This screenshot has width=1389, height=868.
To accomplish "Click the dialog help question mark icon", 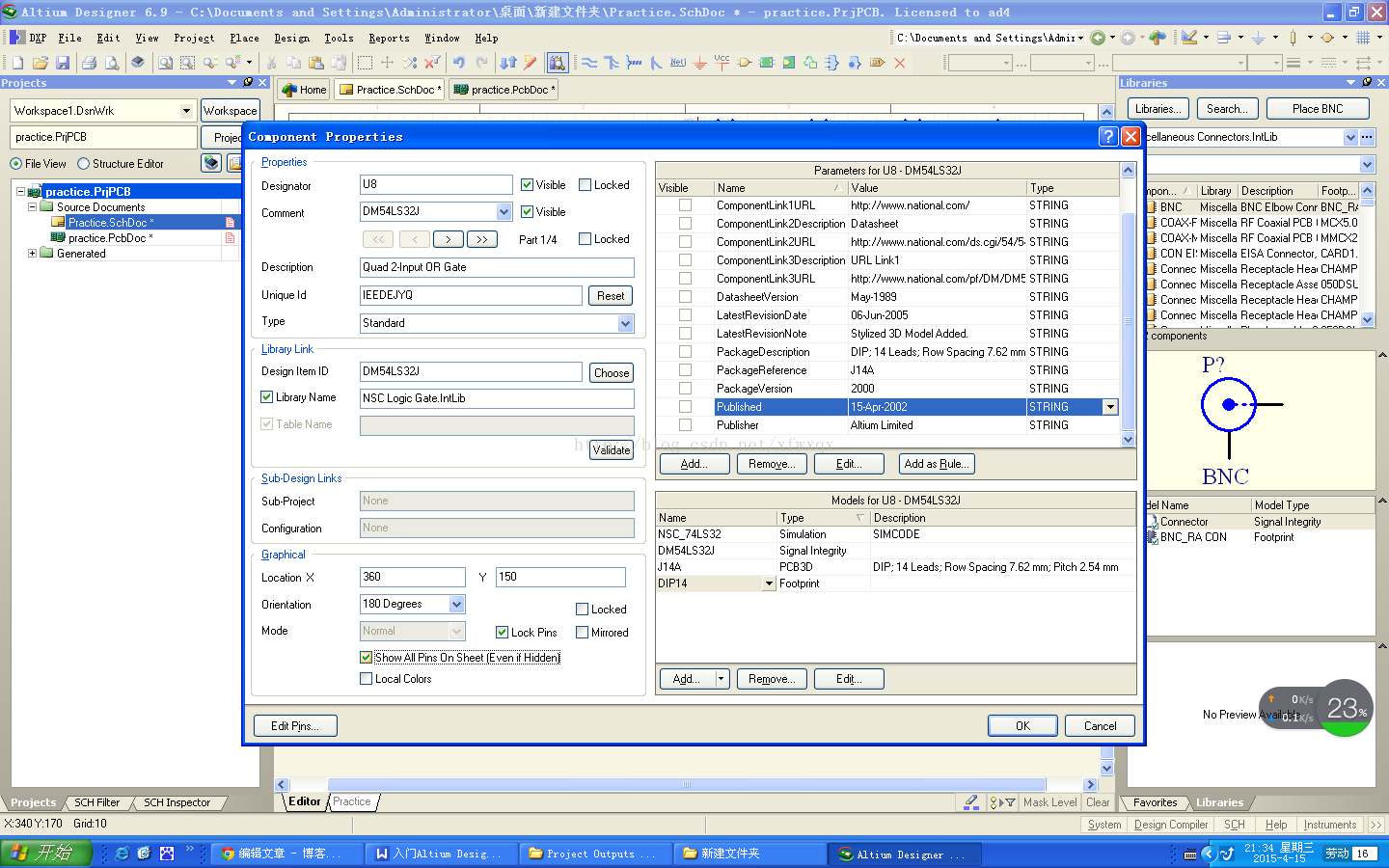I will (x=1108, y=136).
